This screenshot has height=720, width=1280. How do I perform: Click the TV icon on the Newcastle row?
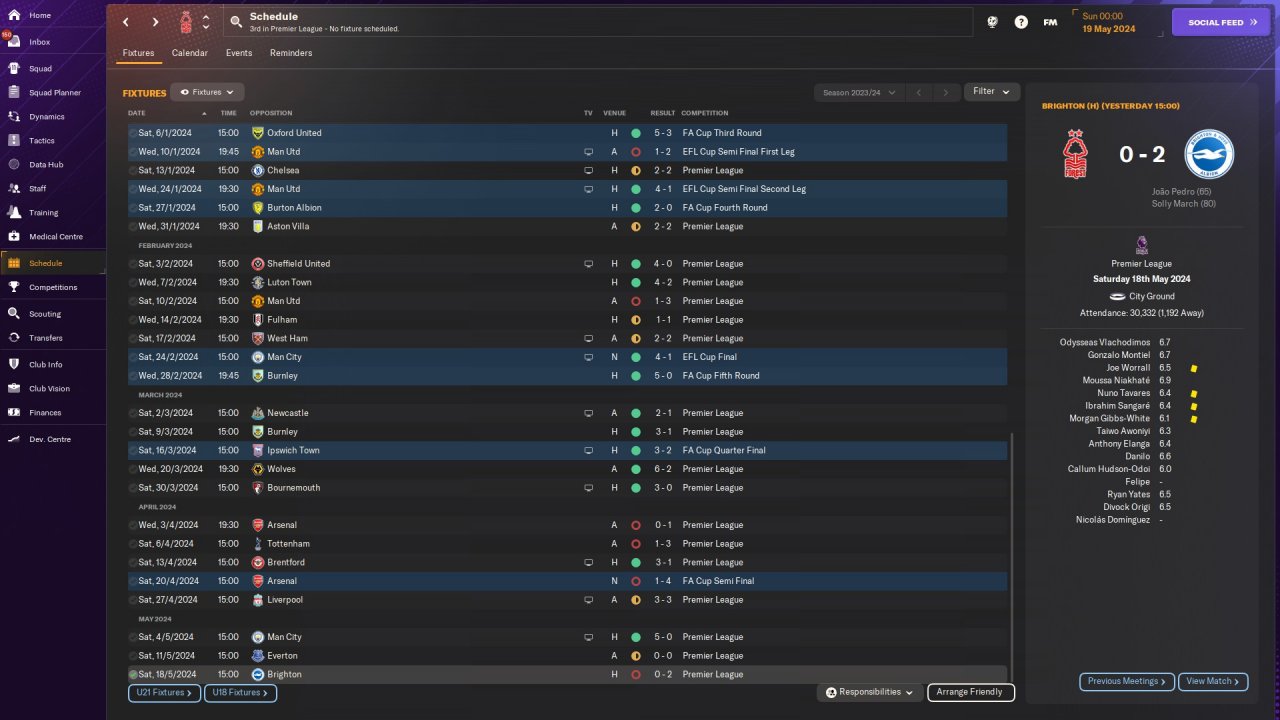588,413
